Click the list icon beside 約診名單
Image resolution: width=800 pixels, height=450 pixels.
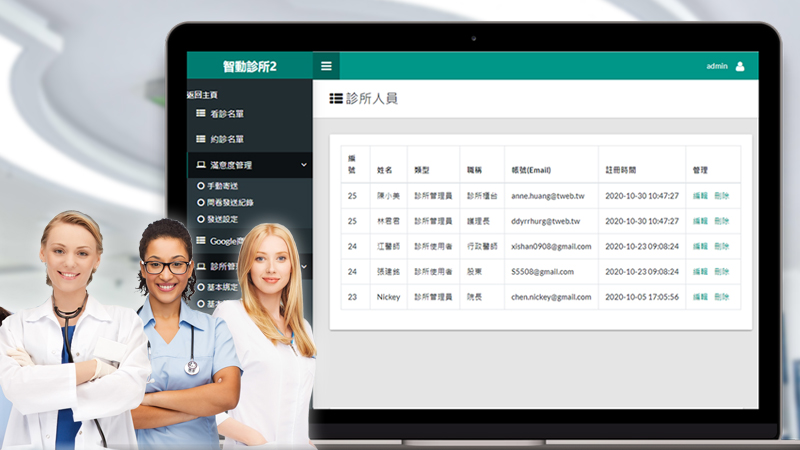[200, 139]
